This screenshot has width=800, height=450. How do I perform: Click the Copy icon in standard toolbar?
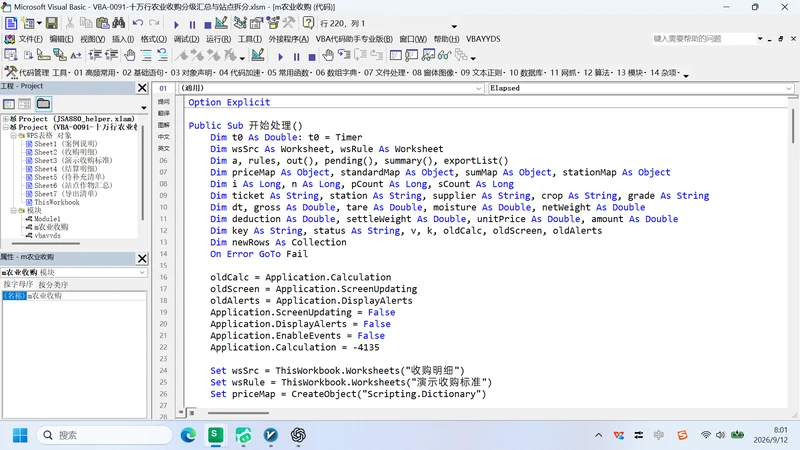tap(86, 23)
